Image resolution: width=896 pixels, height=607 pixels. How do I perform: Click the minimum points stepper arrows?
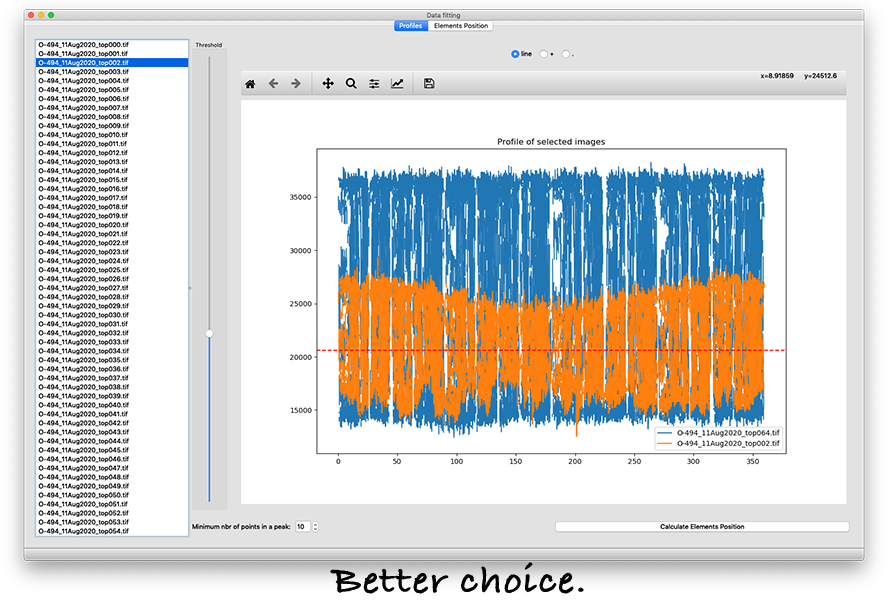pos(316,527)
